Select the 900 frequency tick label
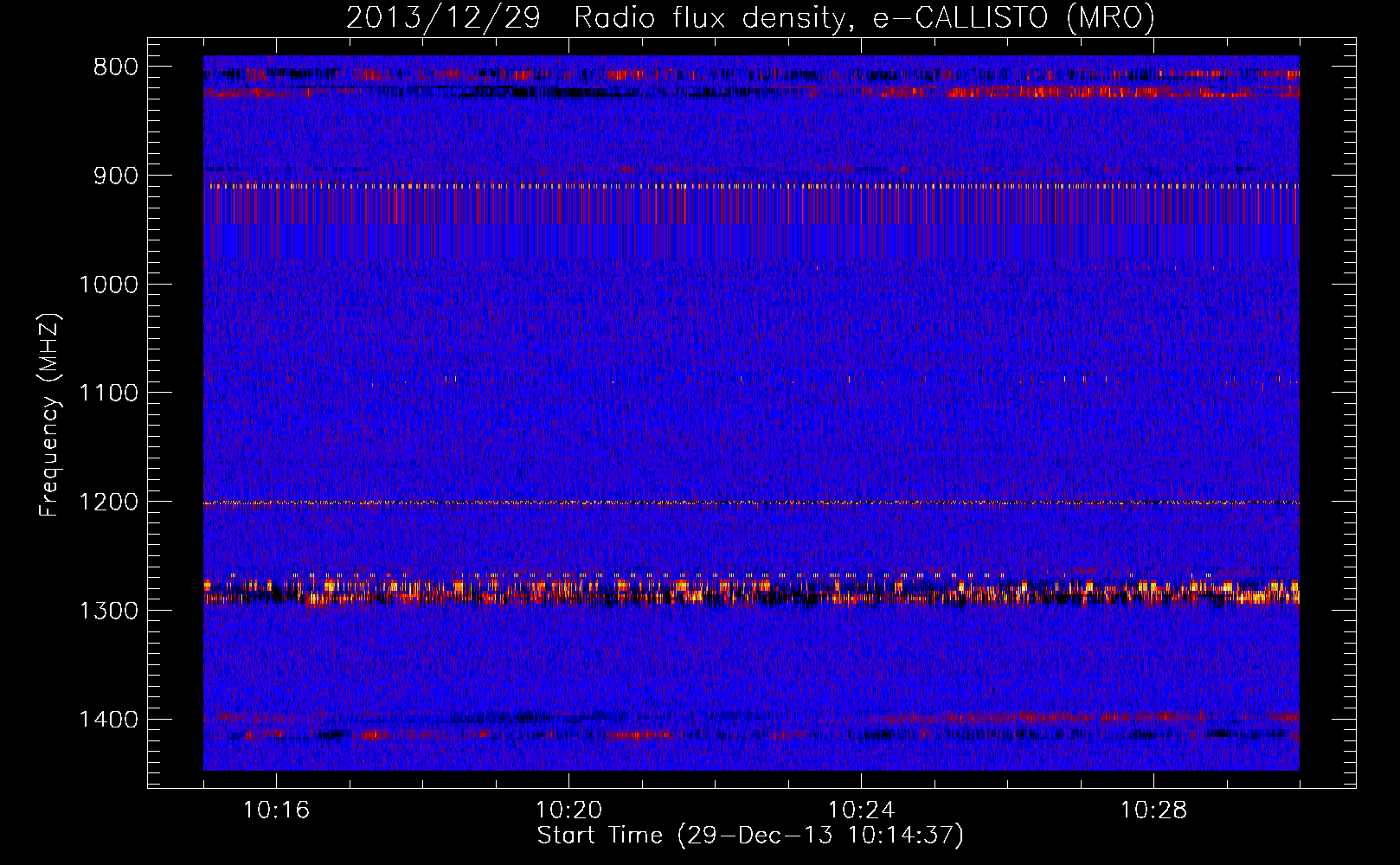The height and width of the screenshot is (865, 1400). [x=116, y=176]
